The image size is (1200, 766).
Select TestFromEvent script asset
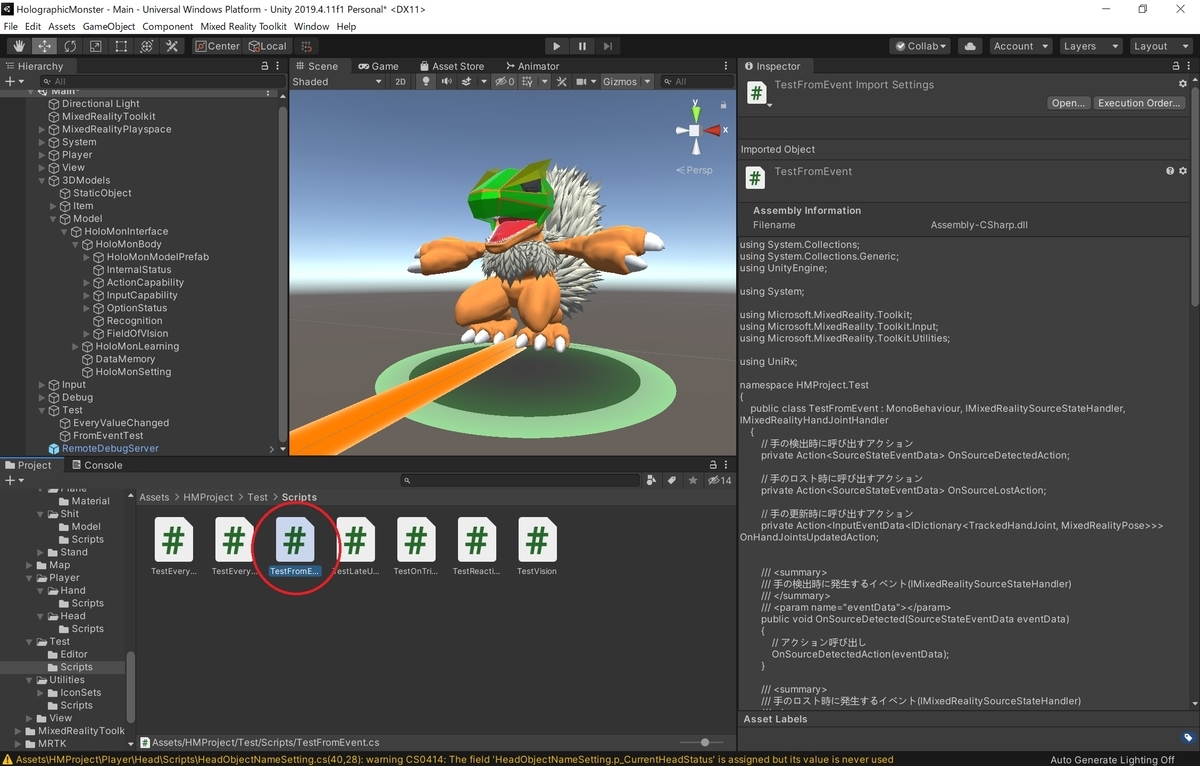point(295,547)
